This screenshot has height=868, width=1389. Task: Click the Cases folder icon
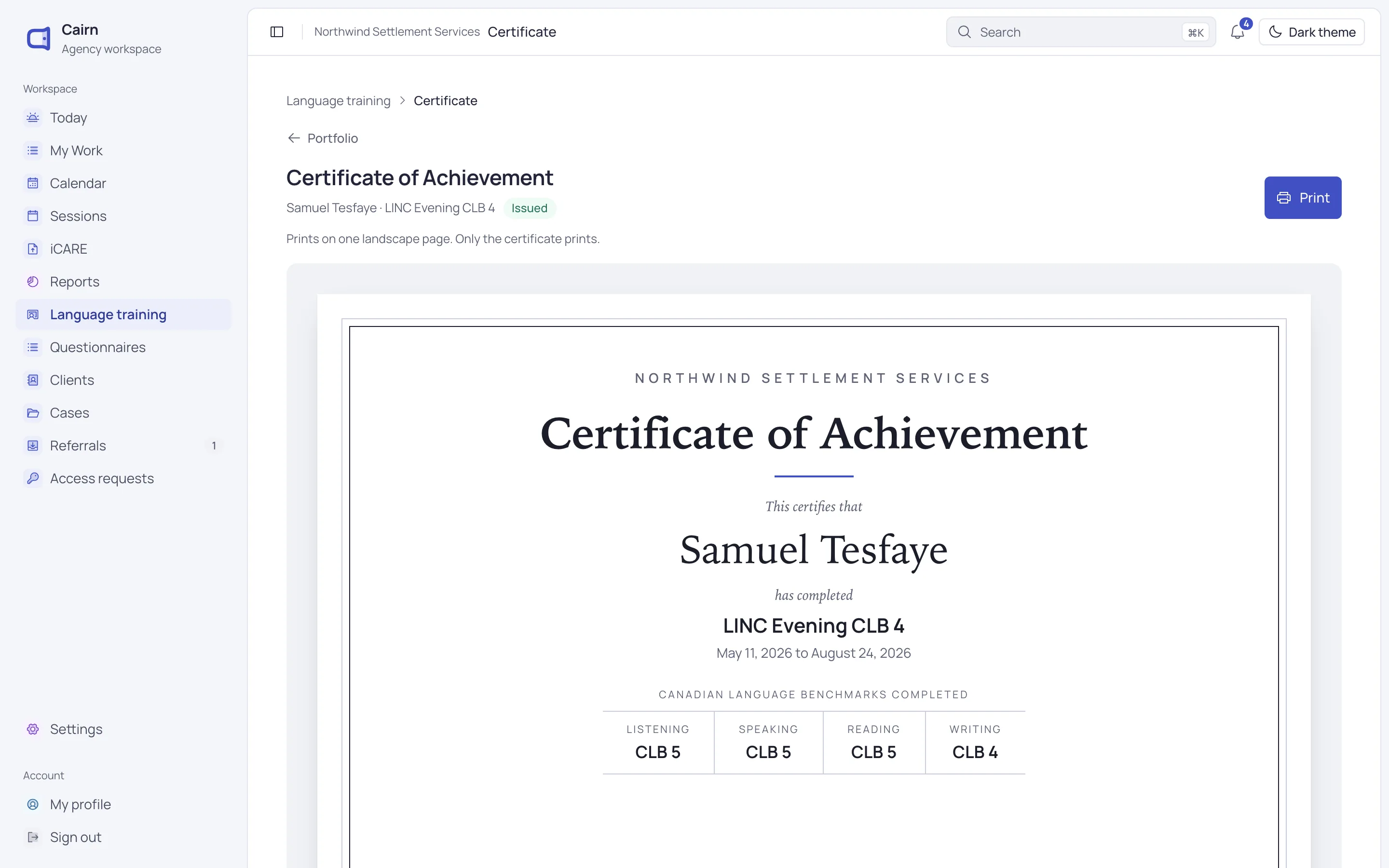[x=33, y=413]
